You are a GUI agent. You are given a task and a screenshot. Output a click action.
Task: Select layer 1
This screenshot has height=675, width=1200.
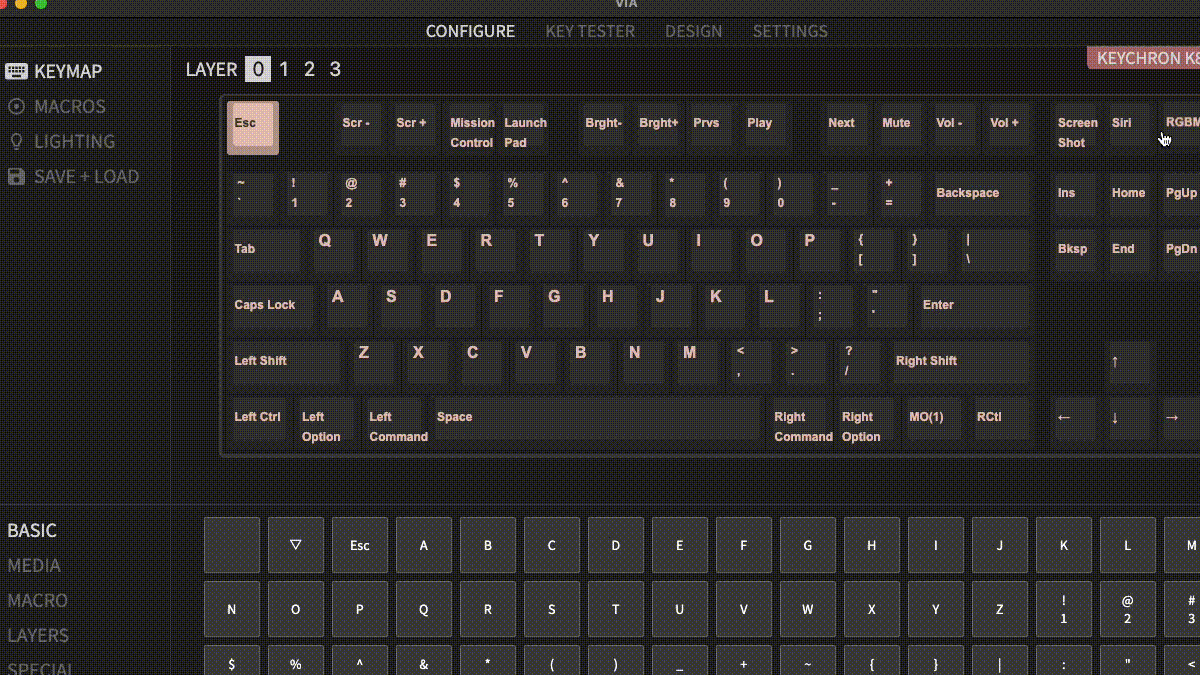pos(284,69)
